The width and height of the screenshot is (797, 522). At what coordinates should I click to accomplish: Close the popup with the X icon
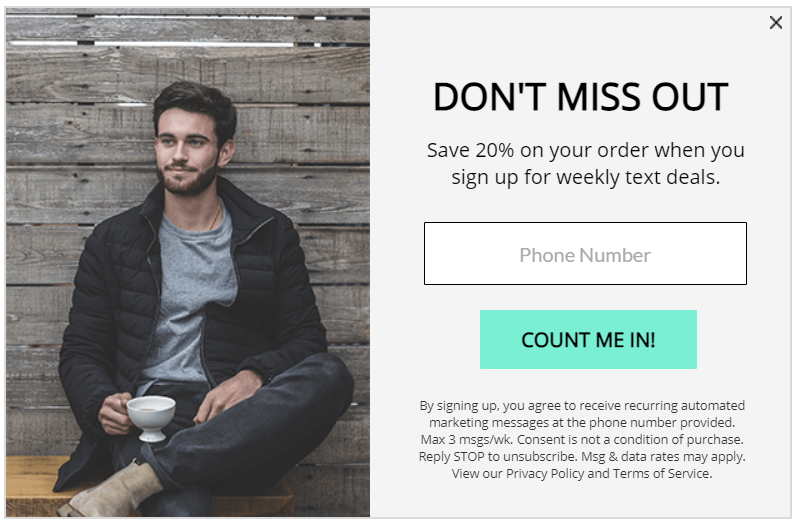pyautogui.click(x=776, y=22)
